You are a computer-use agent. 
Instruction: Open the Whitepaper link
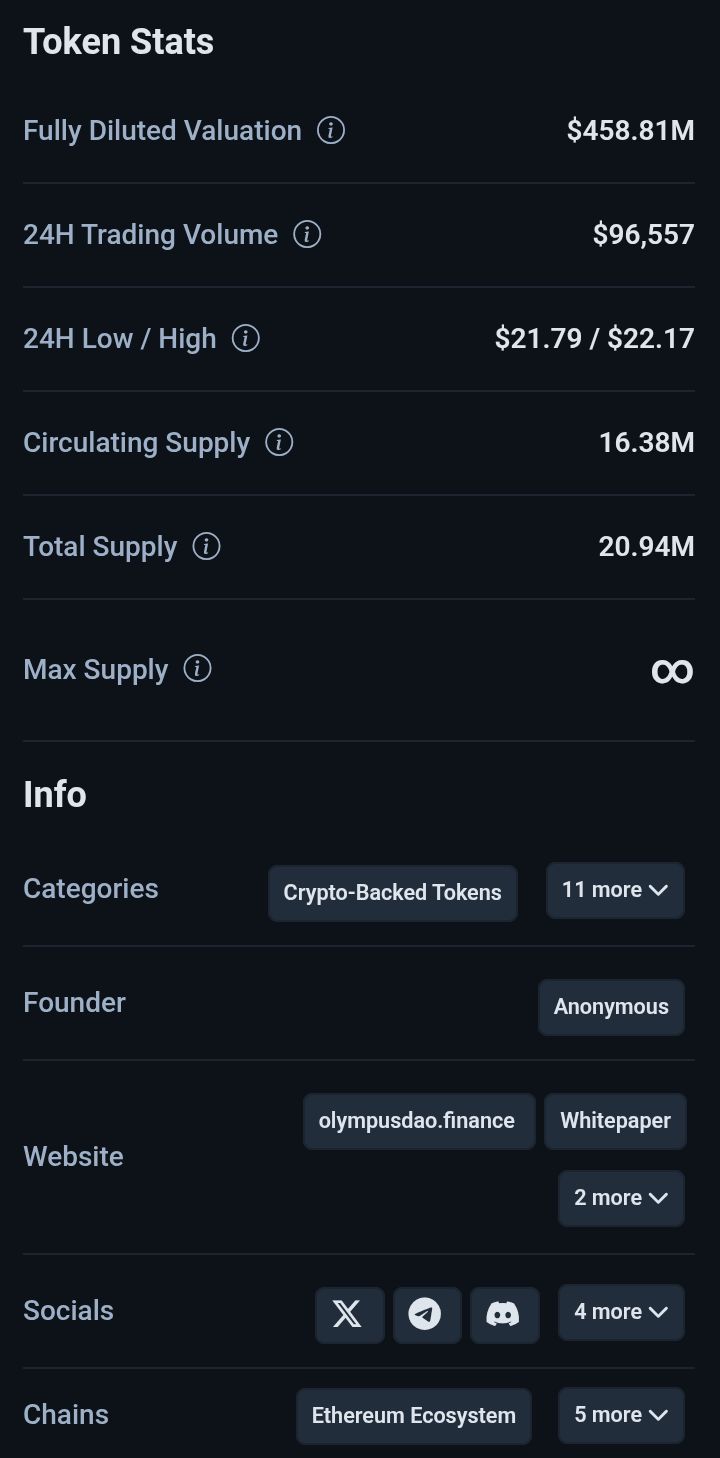615,1121
